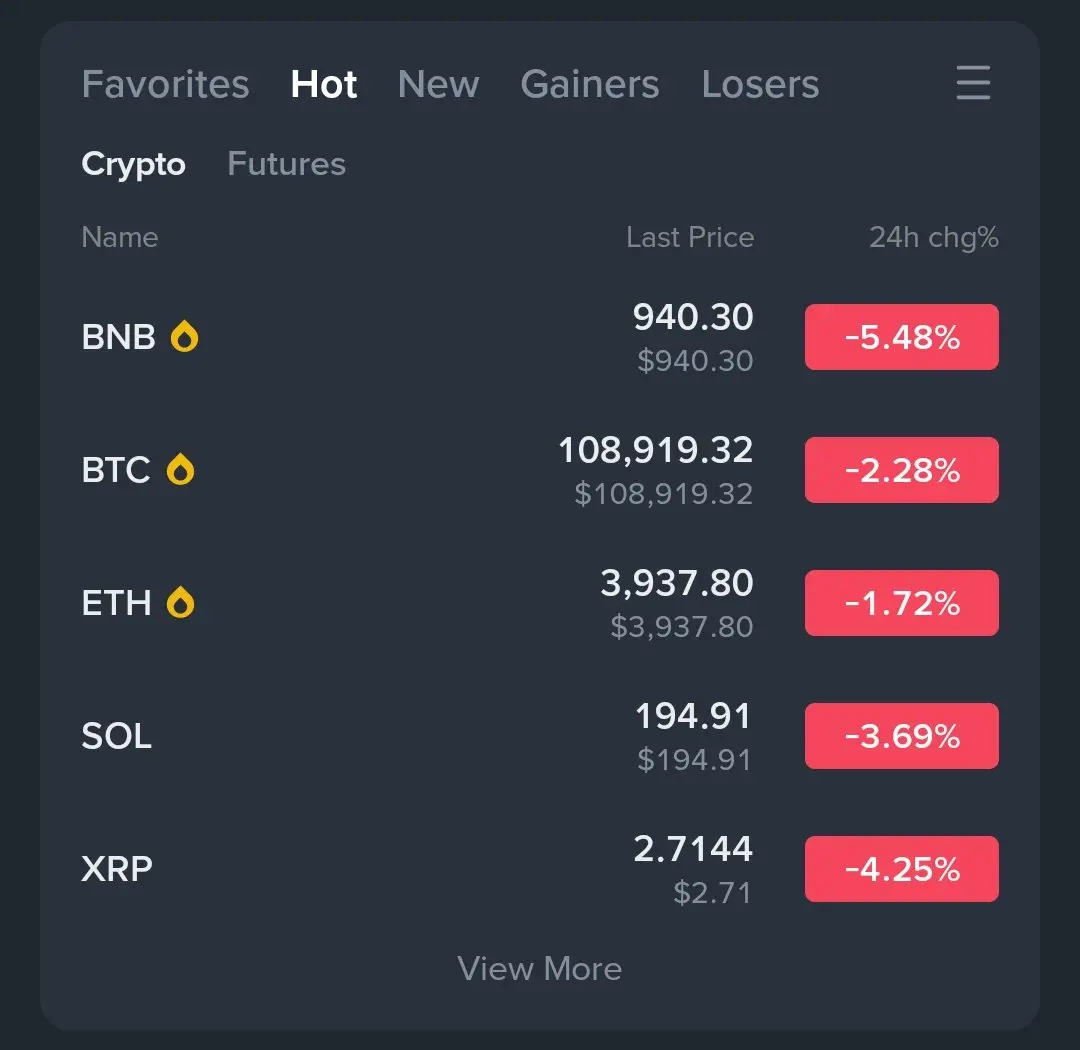Show the Gainers tab

click(590, 84)
